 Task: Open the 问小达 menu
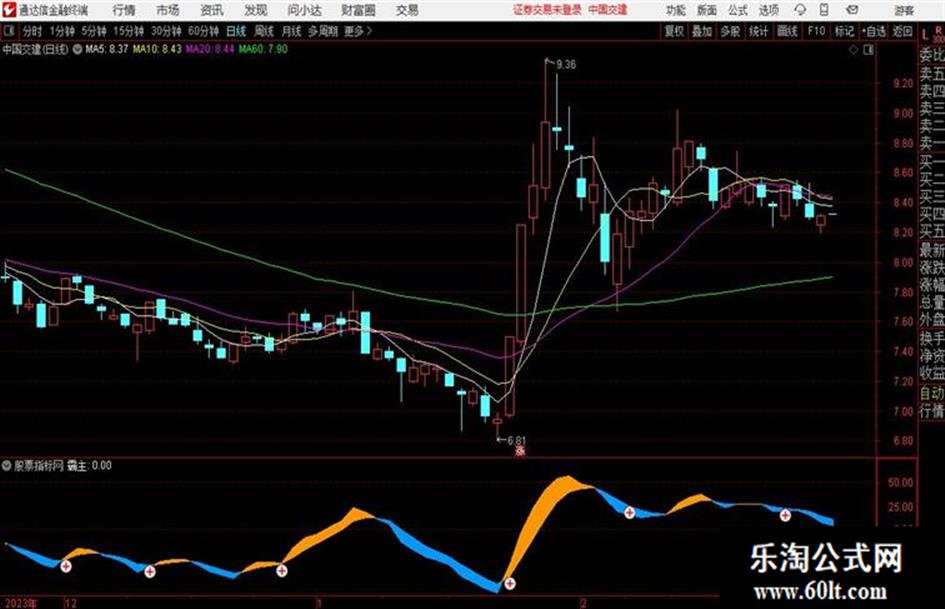(304, 10)
